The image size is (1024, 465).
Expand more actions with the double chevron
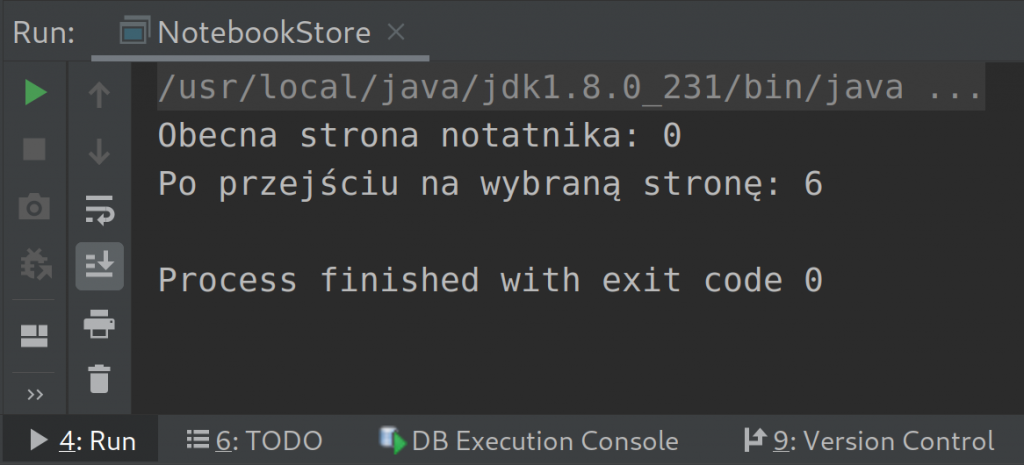pyautogui.click(x=35, y=394)
